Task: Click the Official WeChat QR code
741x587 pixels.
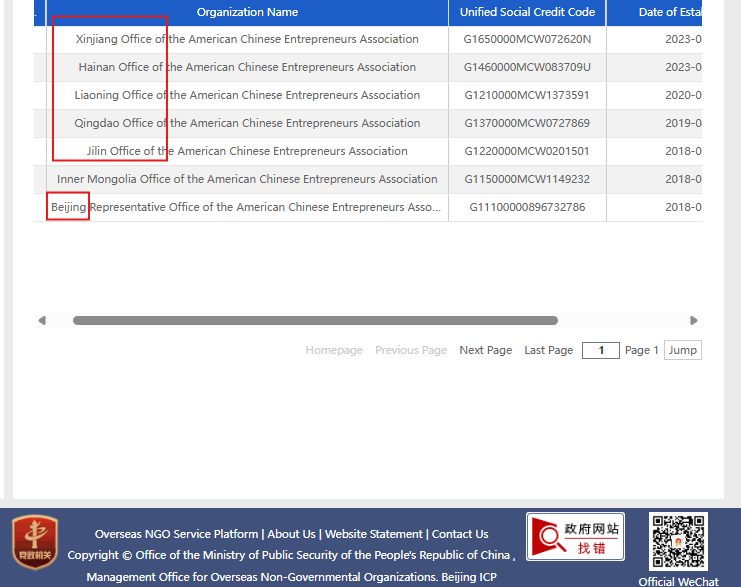Action: click(678, 542)
